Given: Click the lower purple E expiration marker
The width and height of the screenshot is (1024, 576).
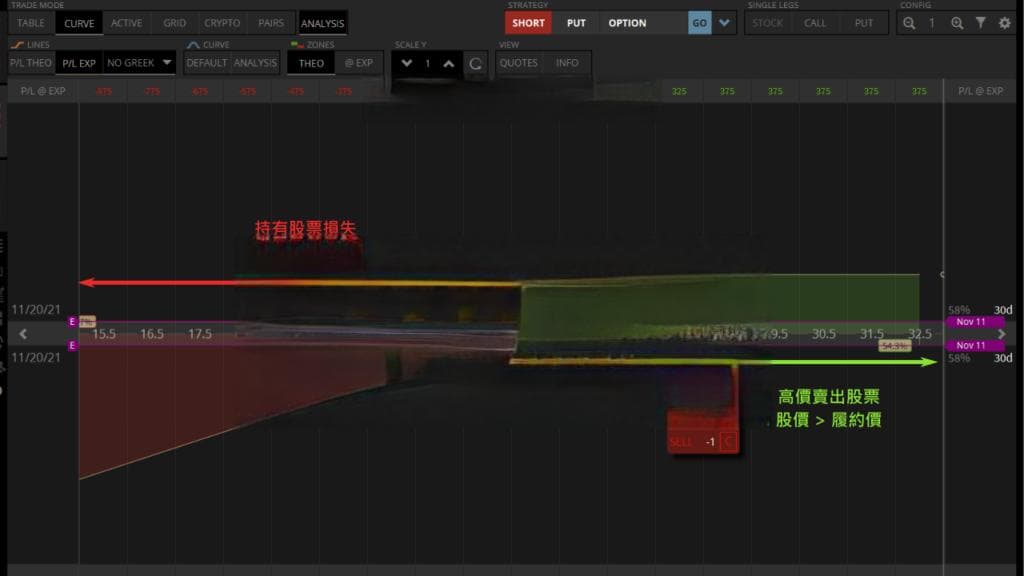Looking at the screenshot, I should click(x=72, y=345).
